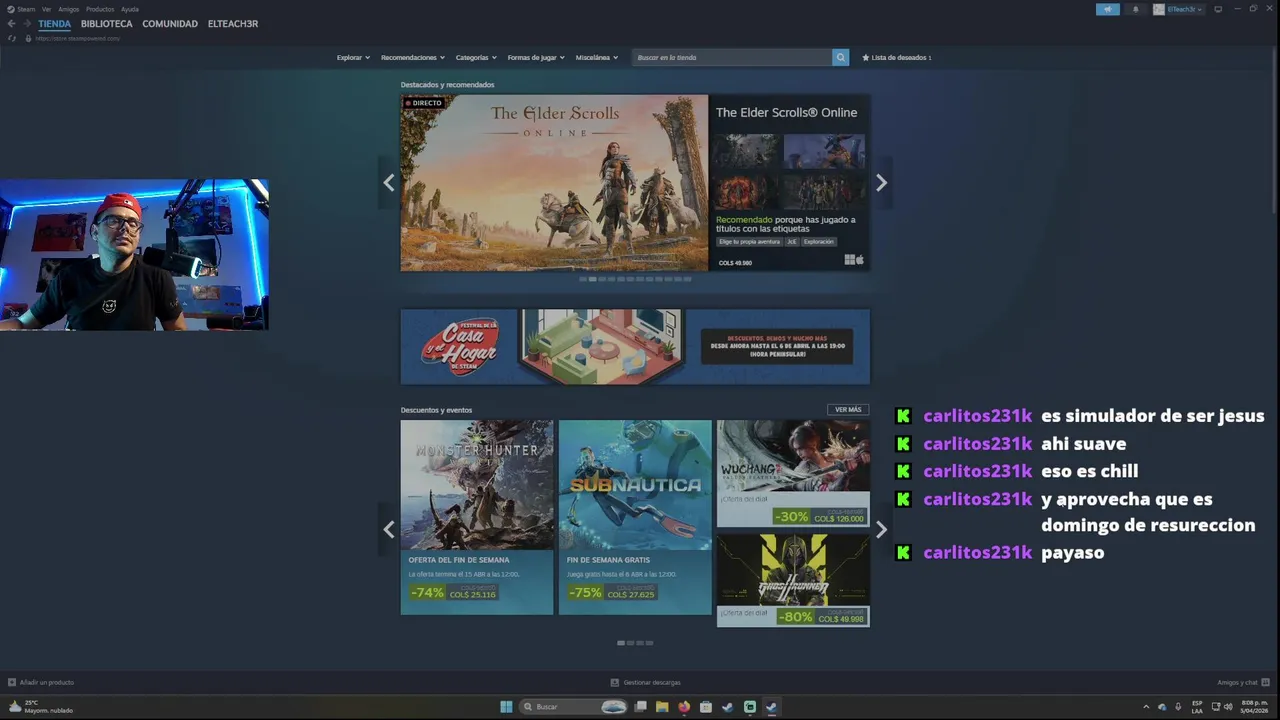Click the Steam logo in menu bar
The height and width of the screenshot is (720, 1280).
point(12,9)
